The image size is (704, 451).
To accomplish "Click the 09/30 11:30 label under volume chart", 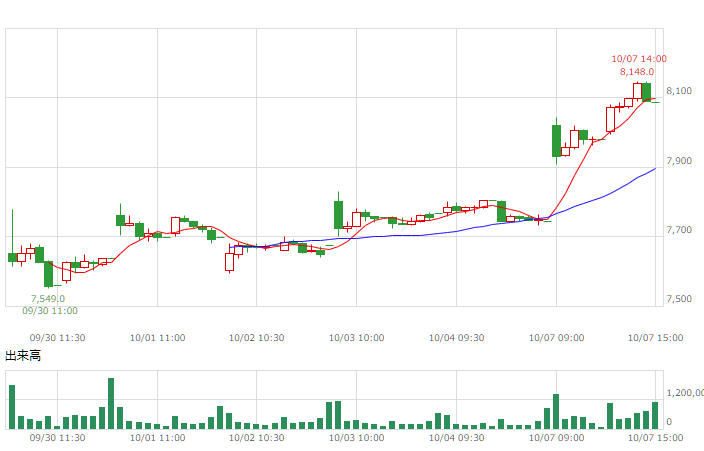I will click(57, 438).
